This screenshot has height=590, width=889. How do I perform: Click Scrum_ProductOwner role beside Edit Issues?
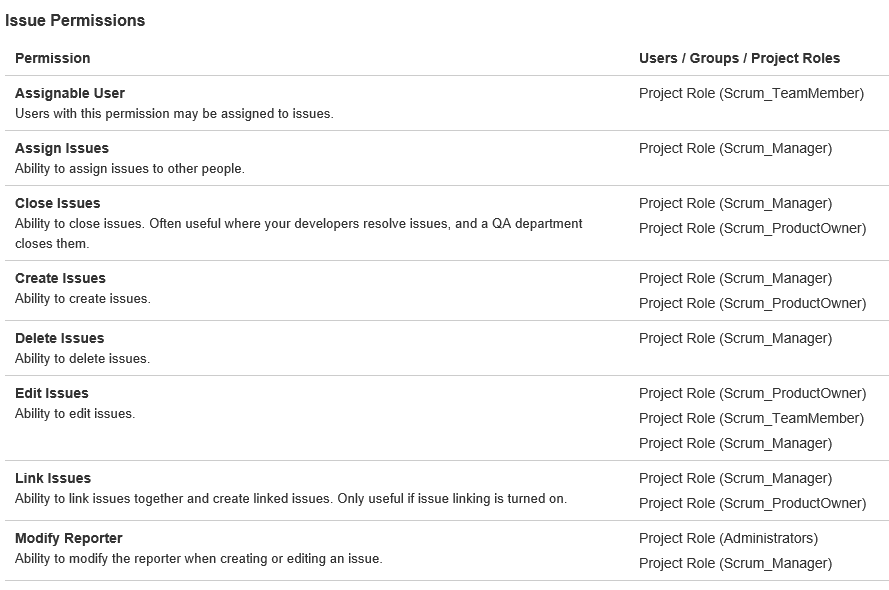click(752, 393)
